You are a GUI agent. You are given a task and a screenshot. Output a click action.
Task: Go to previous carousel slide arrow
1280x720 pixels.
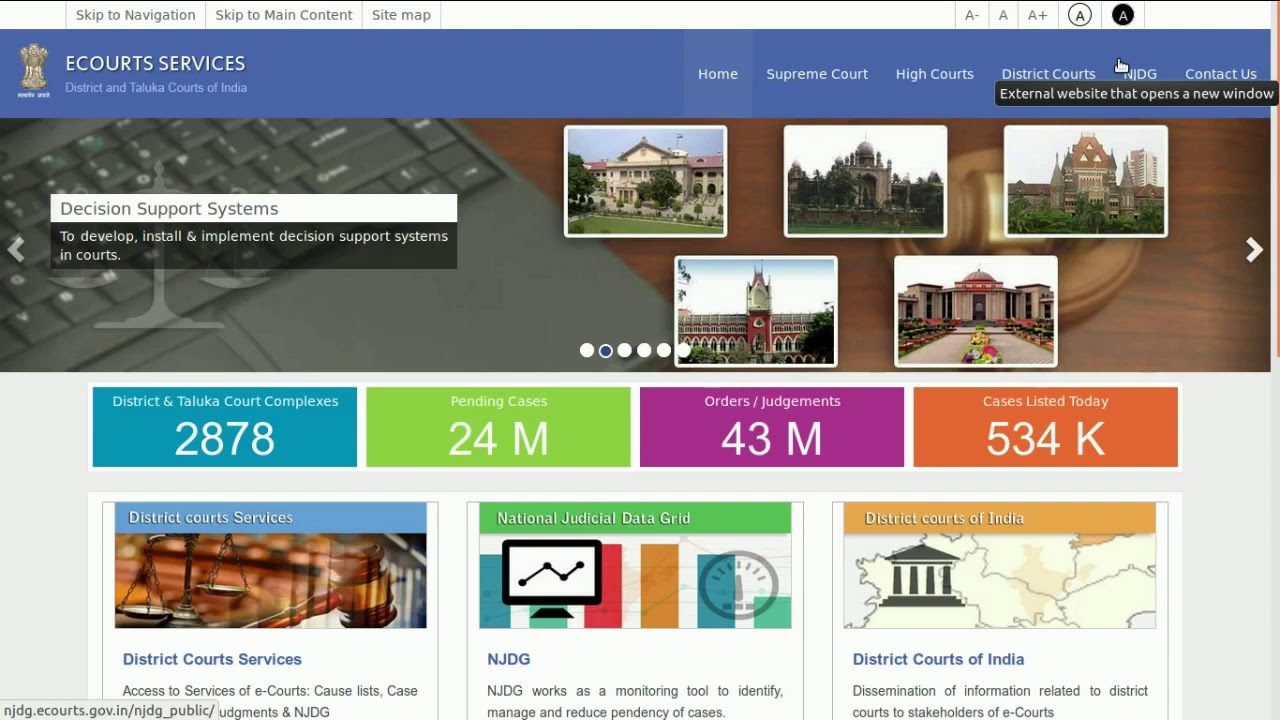(x=16, y=250)
